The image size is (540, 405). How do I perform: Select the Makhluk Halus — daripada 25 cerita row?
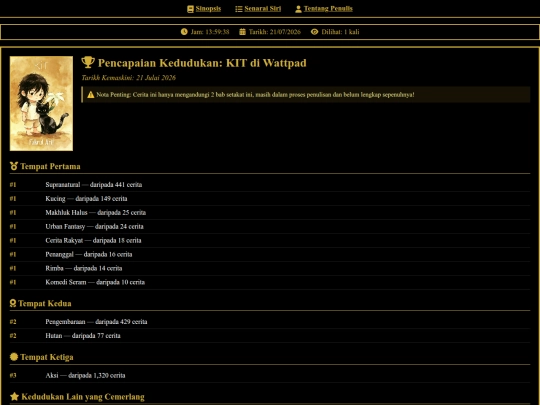tap(270, 212)
